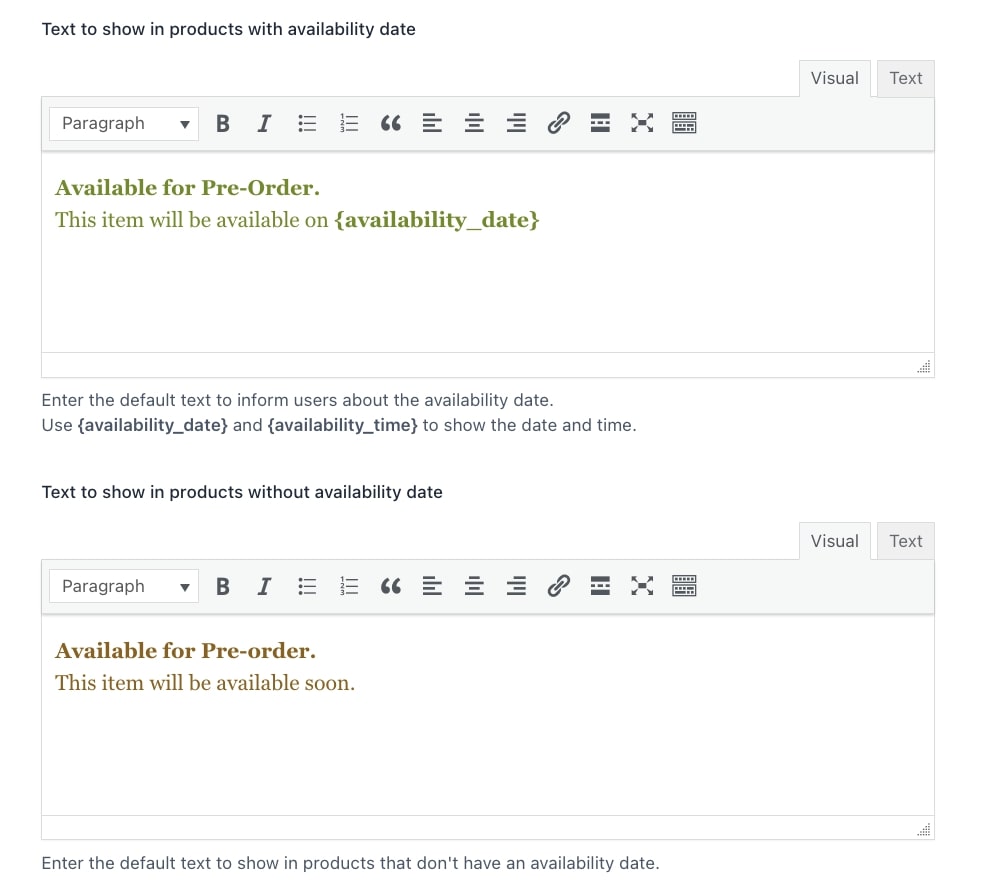Image resolution: width=994 pixels, height=884 pixels.
Task: Click the 'available soon' editor content area
Action: click(487, 715)
